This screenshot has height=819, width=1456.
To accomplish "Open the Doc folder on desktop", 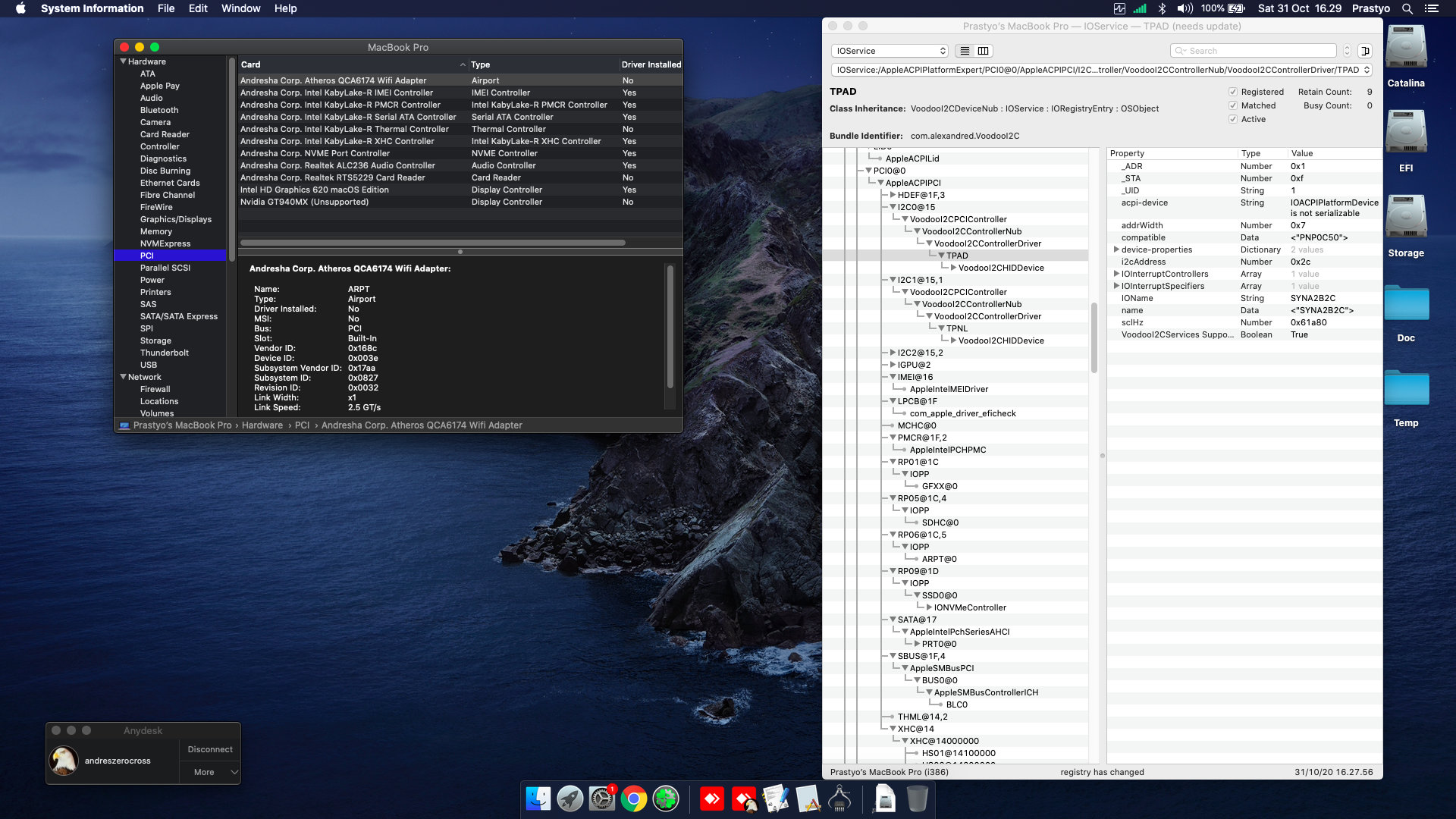I will (1406, 303).
